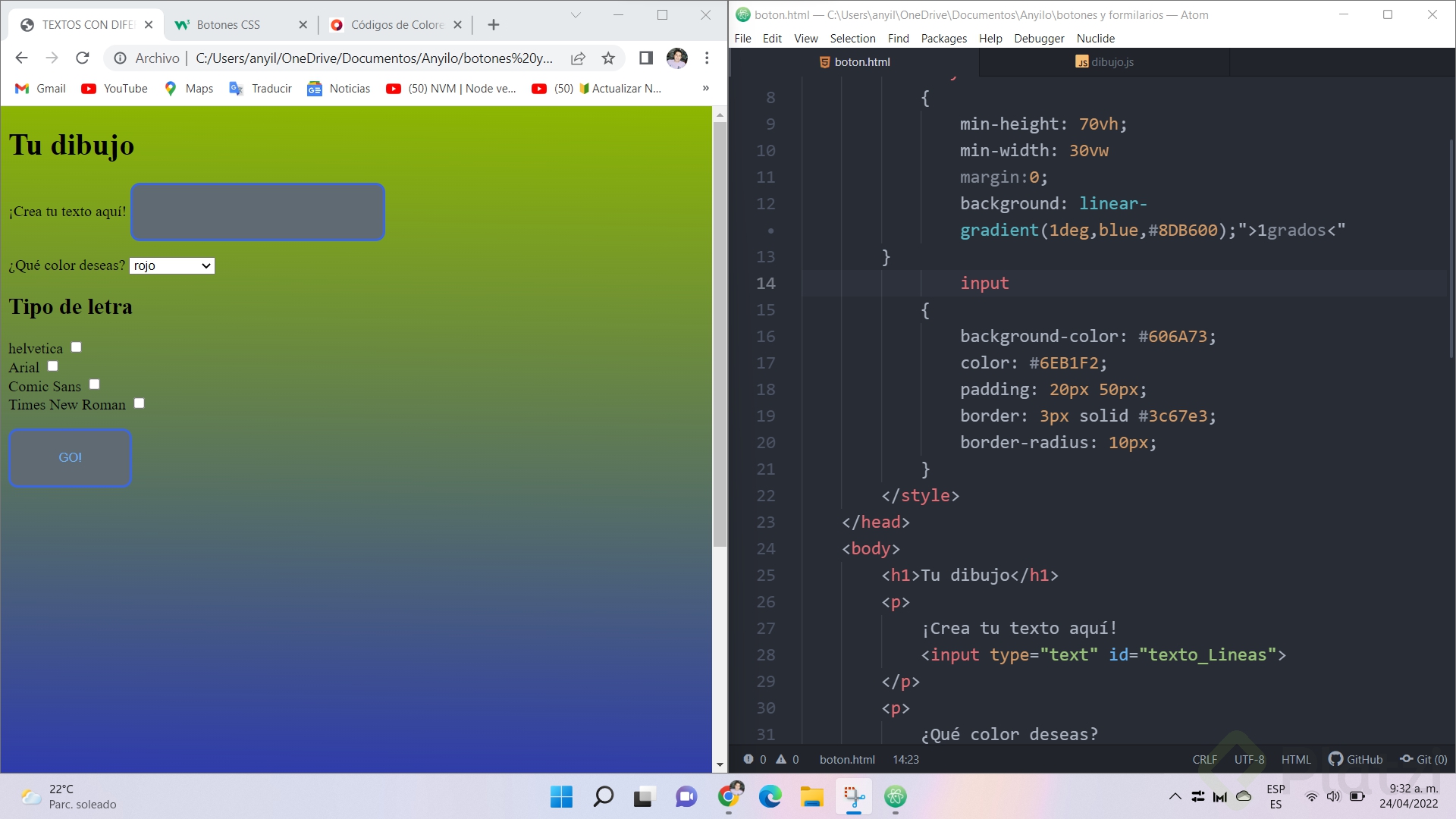This screenshot has height=819, width=1456.
Task: Switch to the dibujo.js editor tab
Action: click(x=1104, y=62)
